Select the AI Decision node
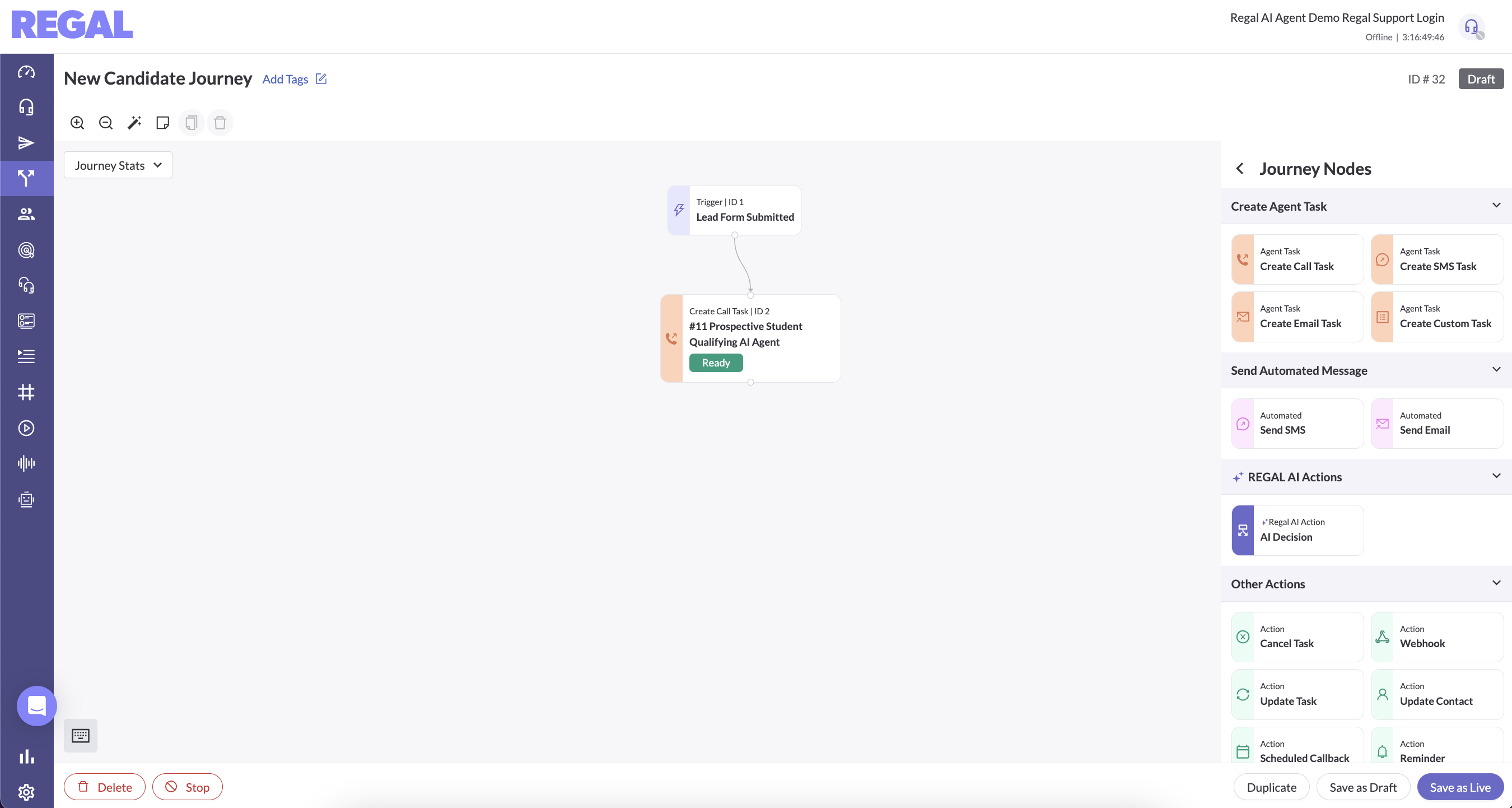This screenshot has height=808, width=1512. coord(1297,530)
